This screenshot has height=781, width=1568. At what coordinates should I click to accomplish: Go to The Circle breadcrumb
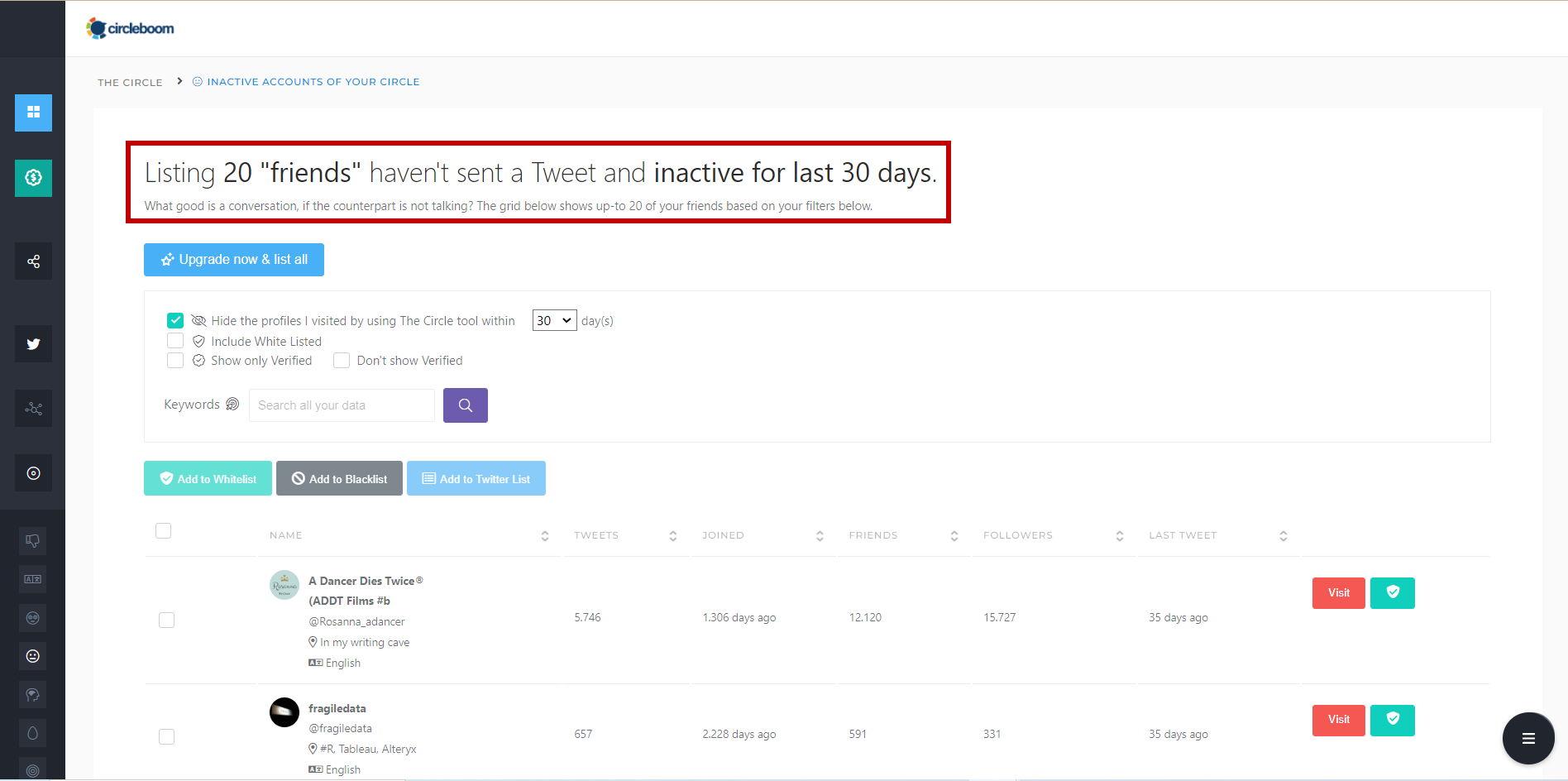pos(130,83)
